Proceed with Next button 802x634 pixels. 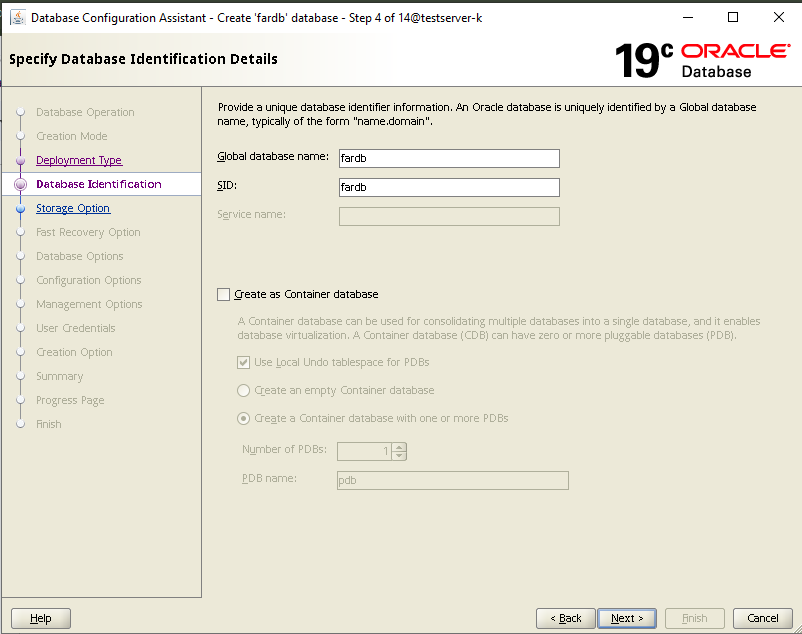click(627, 618)
